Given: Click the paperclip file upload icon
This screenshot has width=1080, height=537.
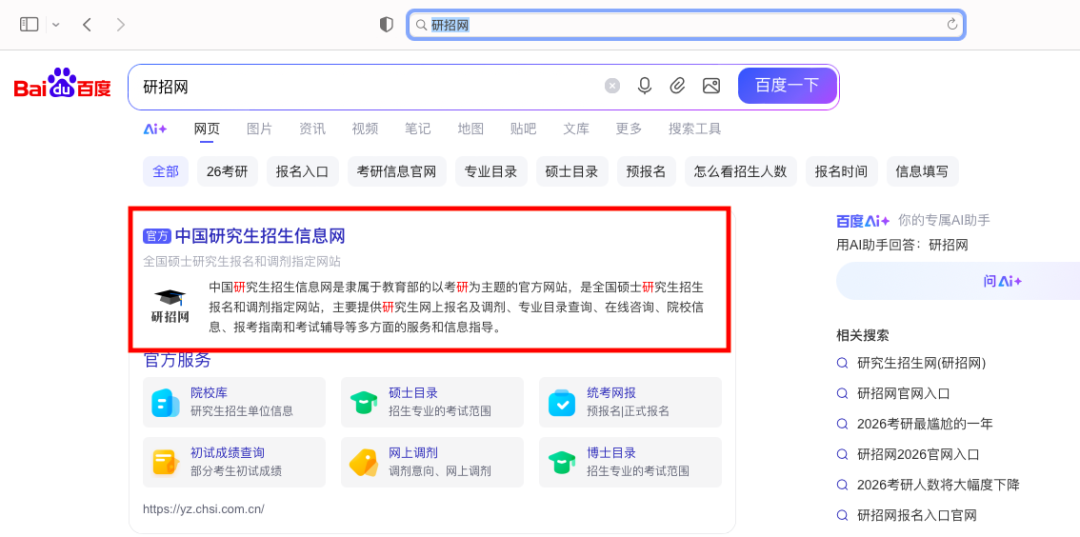Looking at the screenshot, I should coord(678,86).
